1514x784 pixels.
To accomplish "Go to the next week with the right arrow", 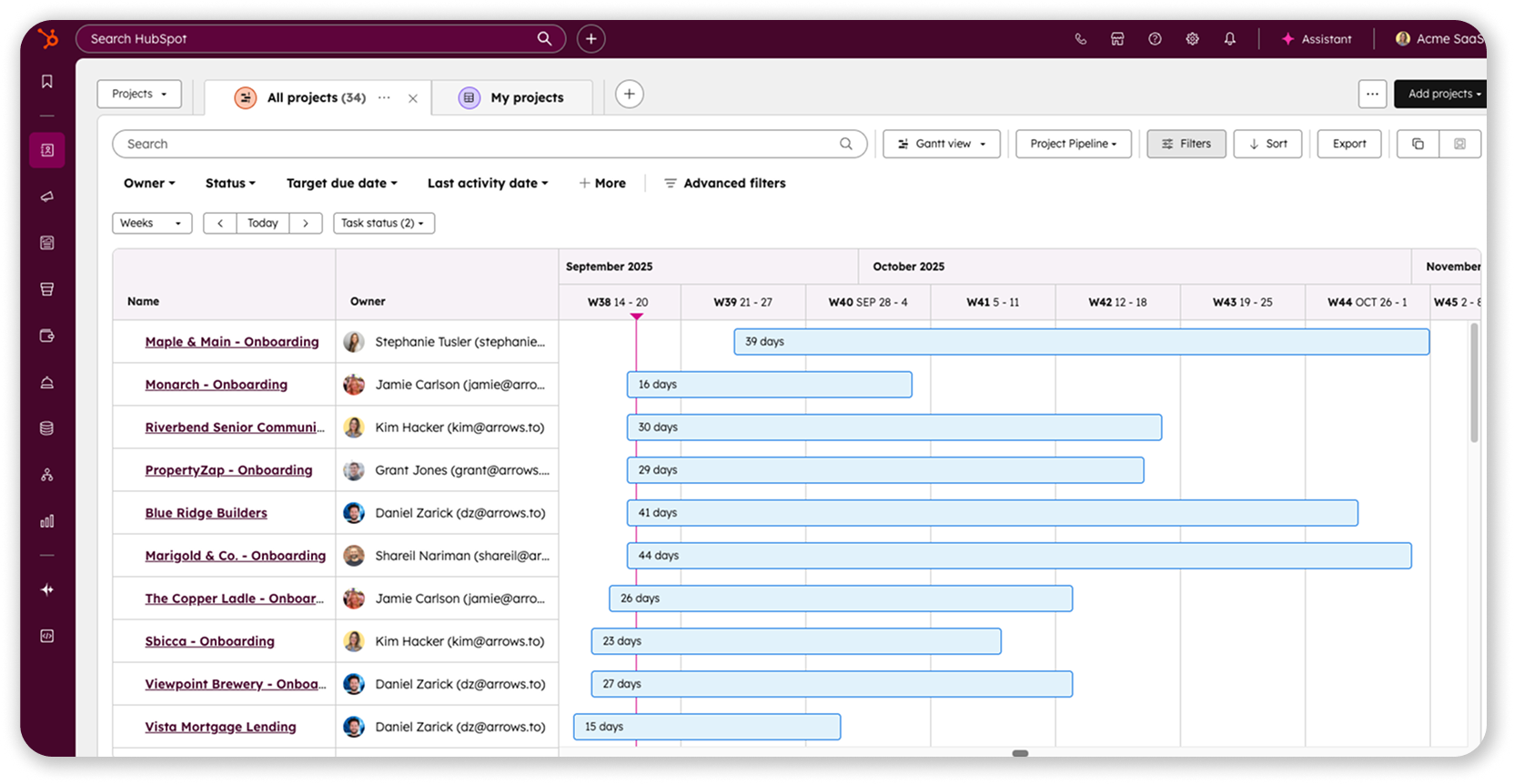I will click(x=306, y=223).
